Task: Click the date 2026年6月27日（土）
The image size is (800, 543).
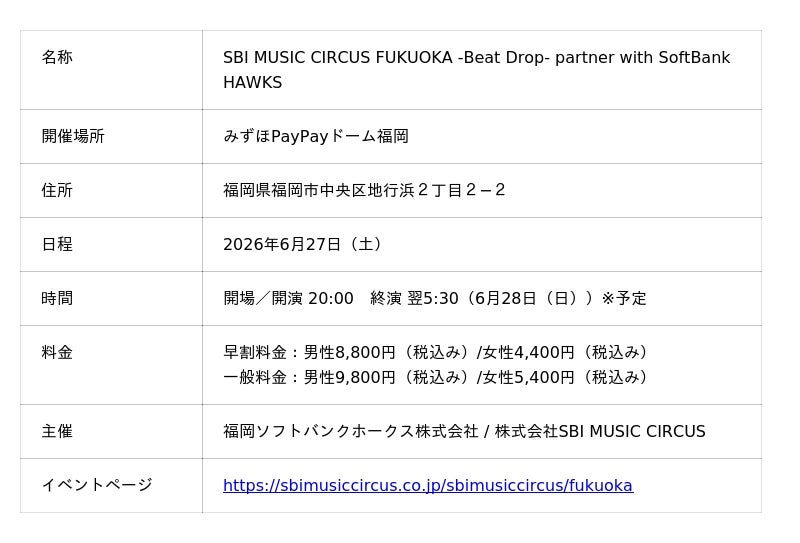Action: [304, 245]
